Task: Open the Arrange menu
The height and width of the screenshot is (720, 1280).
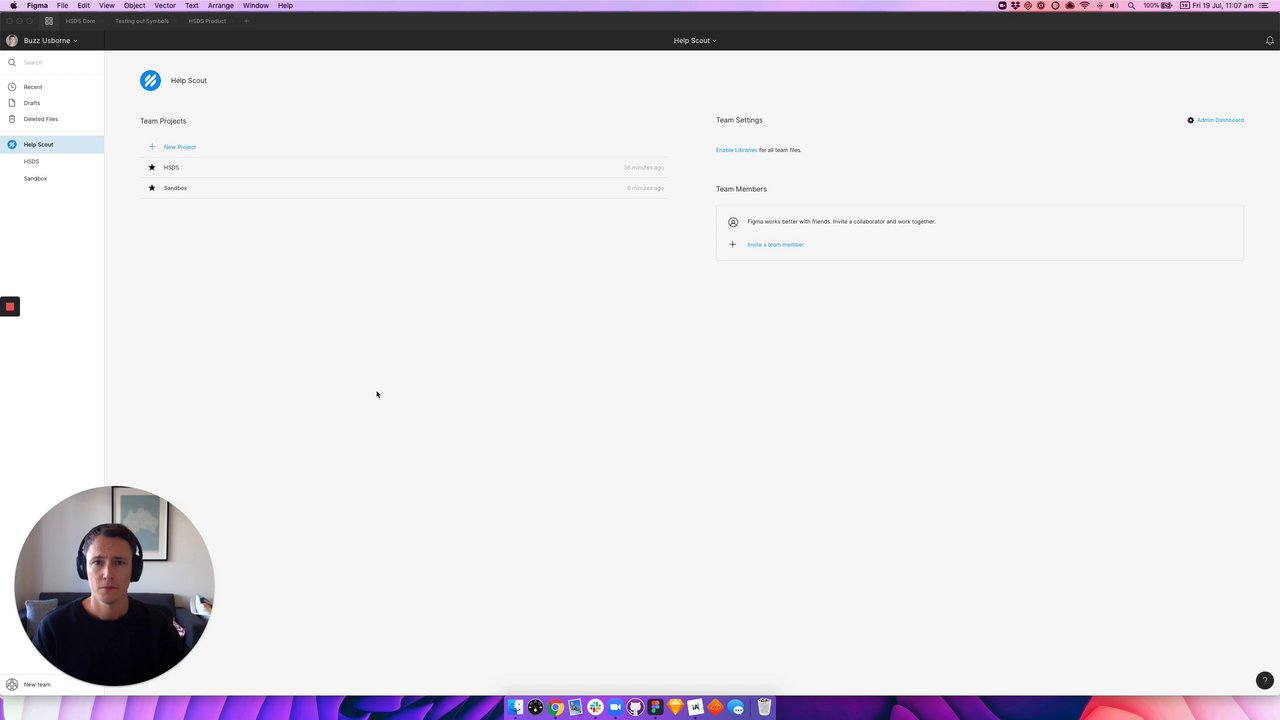Action: pyautogui.click(x=221, y=5)
